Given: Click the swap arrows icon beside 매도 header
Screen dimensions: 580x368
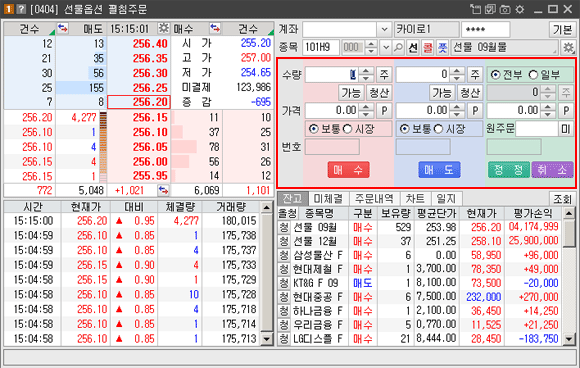Looking at the screenshot, I should tap(63, 28).
